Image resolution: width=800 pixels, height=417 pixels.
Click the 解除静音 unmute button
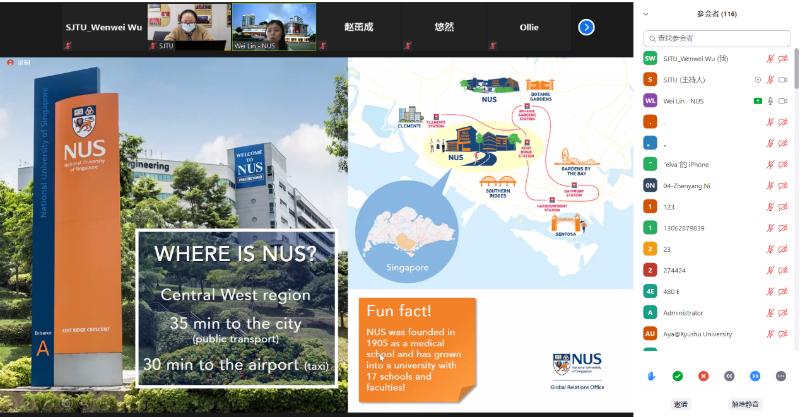click(745, 404)
